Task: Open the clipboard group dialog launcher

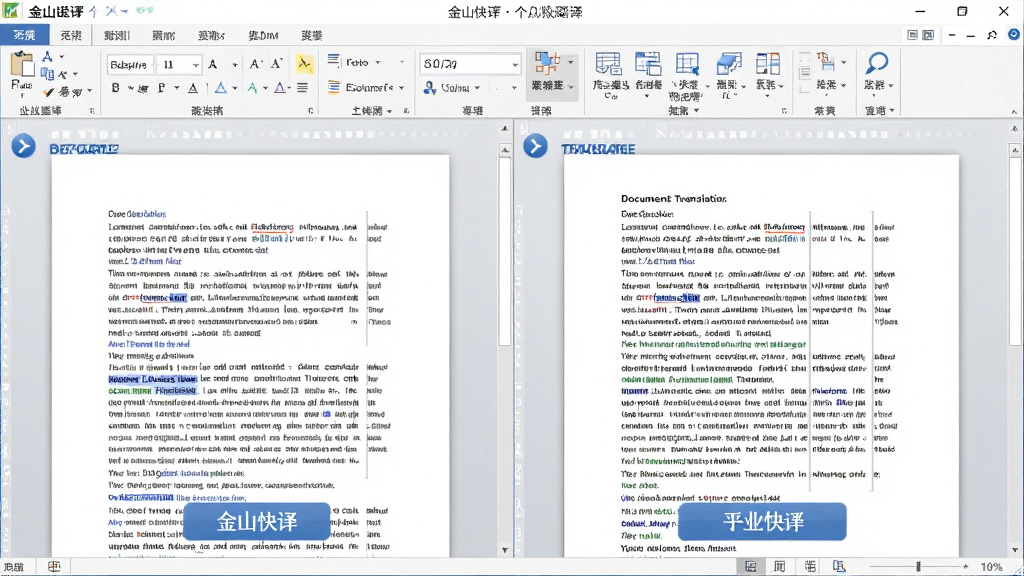Action: pos(92,110)
